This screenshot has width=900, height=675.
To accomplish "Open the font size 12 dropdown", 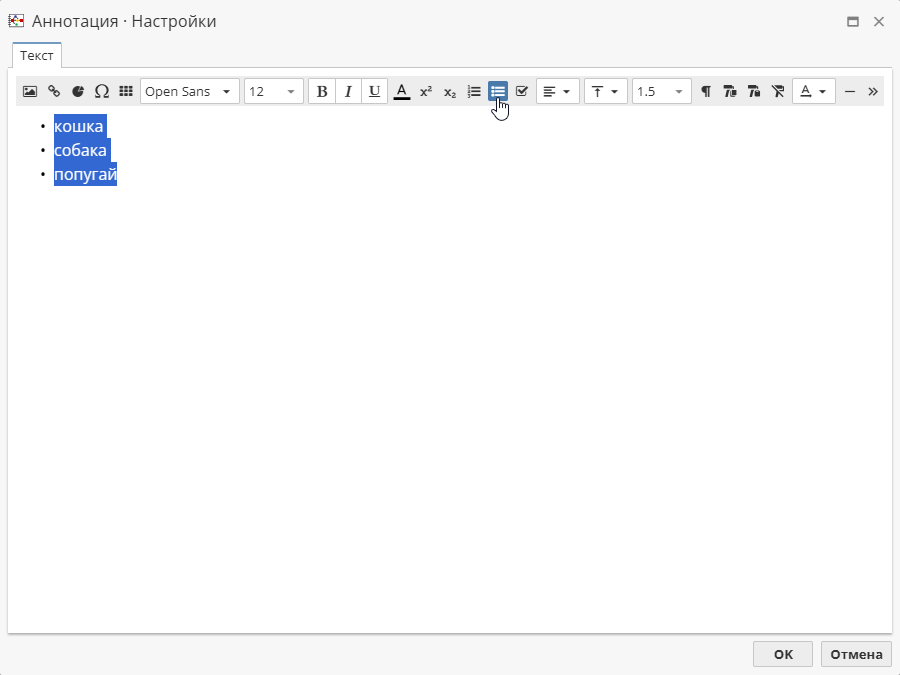I will [273, 91].
